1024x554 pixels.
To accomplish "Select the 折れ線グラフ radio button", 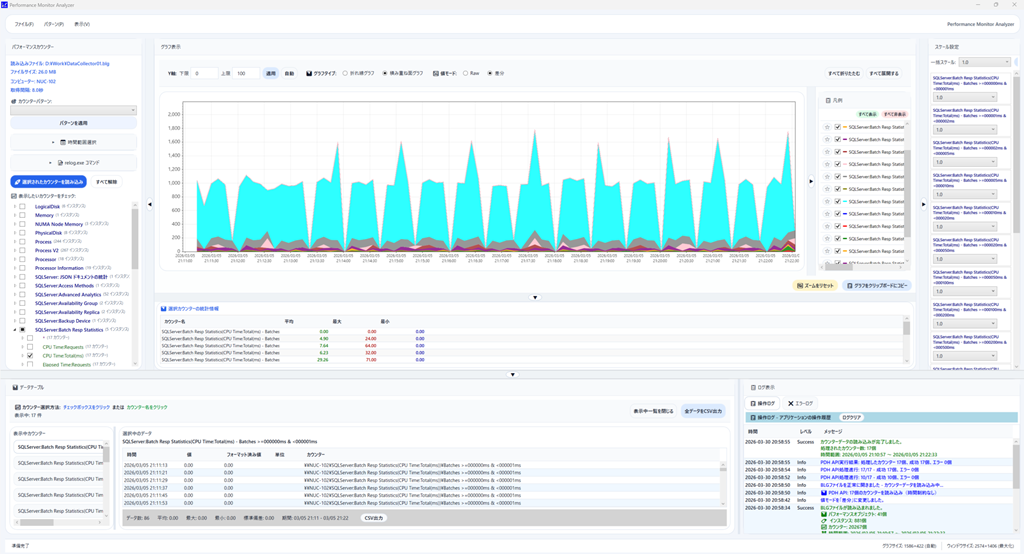I will 346,73.
